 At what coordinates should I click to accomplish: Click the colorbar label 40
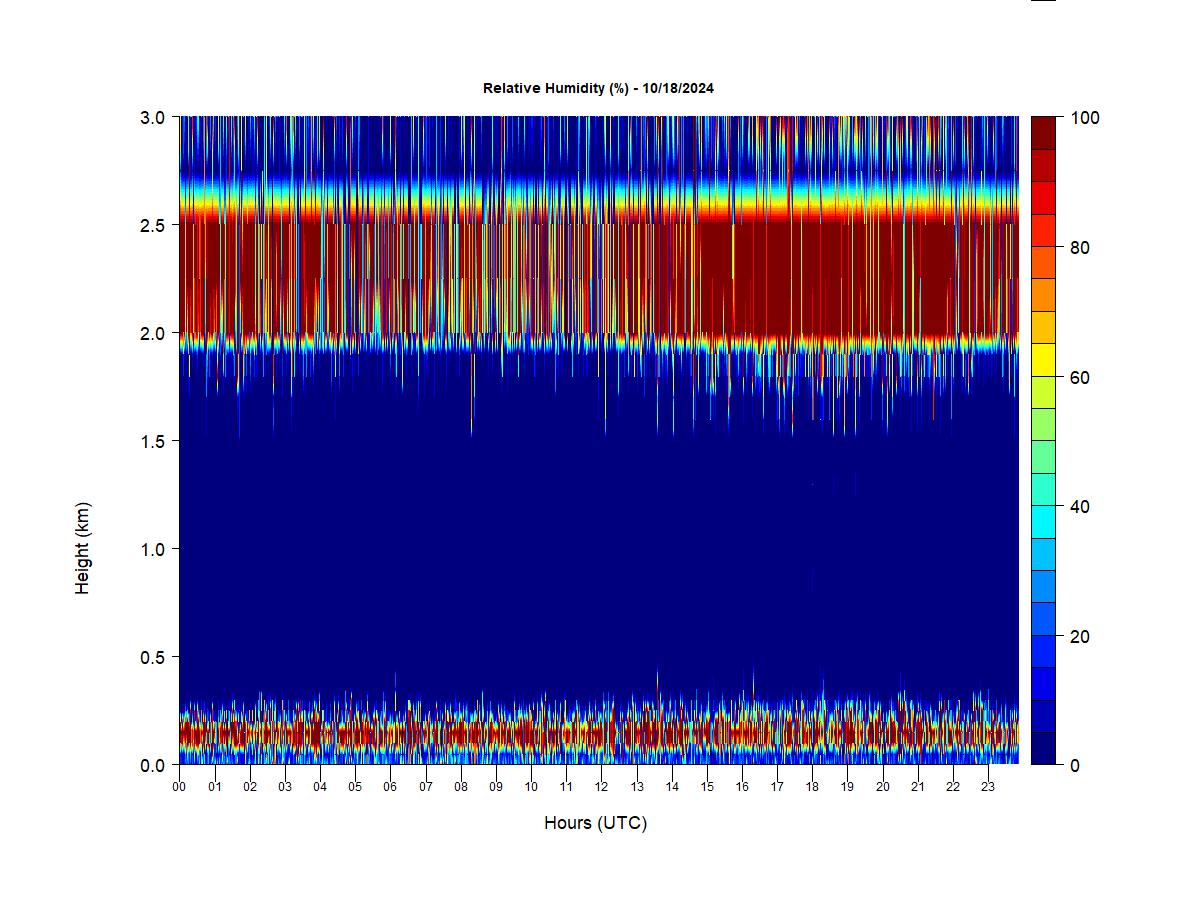(1079, 507)
